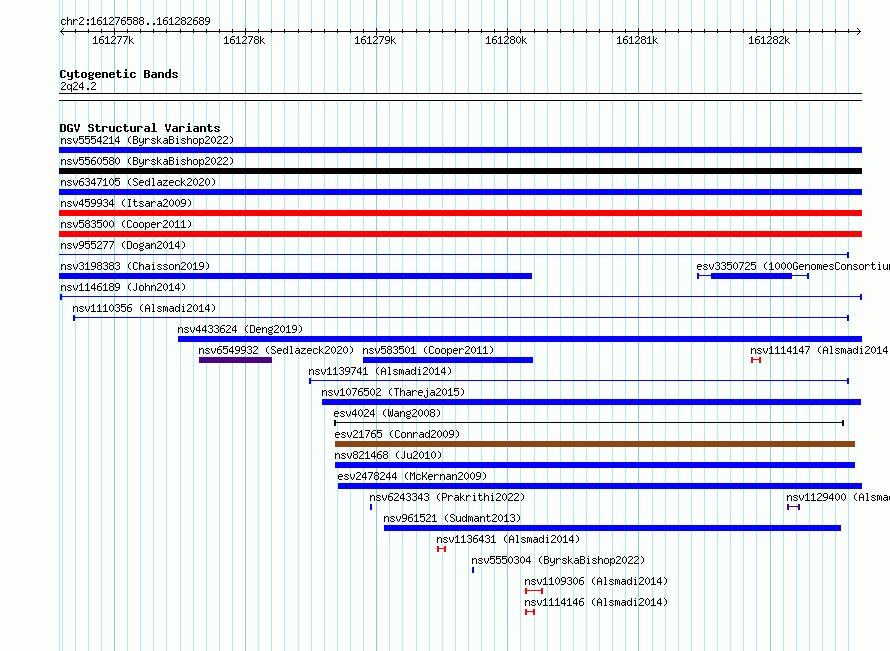Screen dimensions: 890x651
Task: Open the nsv1114147 (Alsmadi2014) label
Action: pos(820,350)
